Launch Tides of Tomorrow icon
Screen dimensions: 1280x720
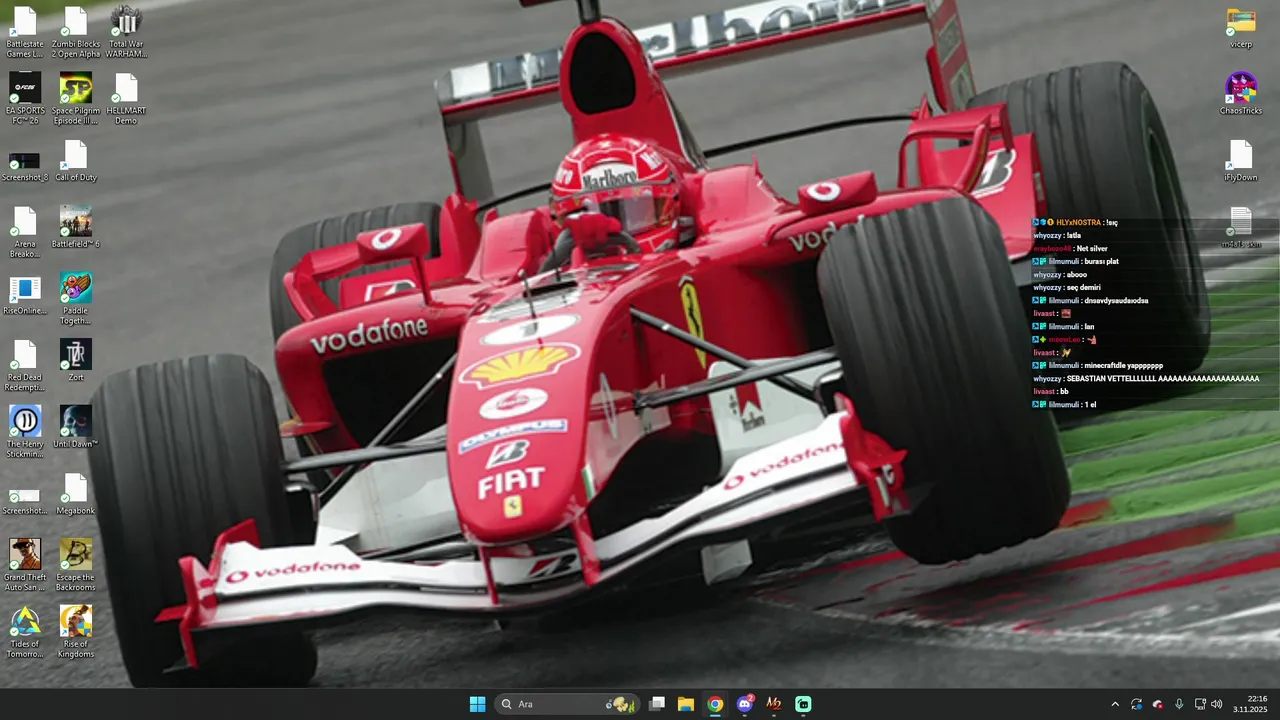tap(25, 633)
